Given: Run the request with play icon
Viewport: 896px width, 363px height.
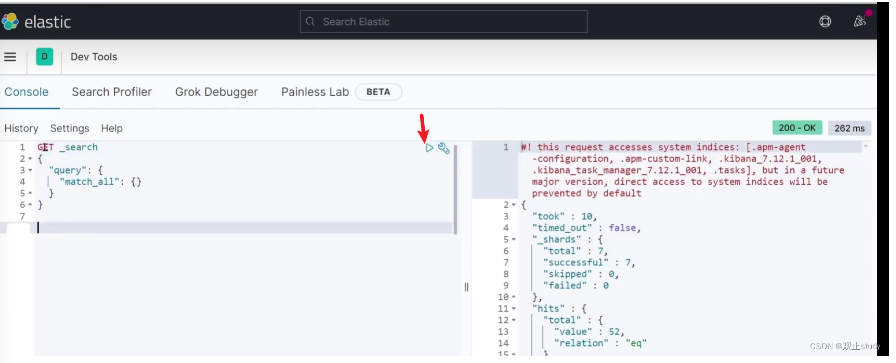Looking at the screenshot, I should 429,148.
